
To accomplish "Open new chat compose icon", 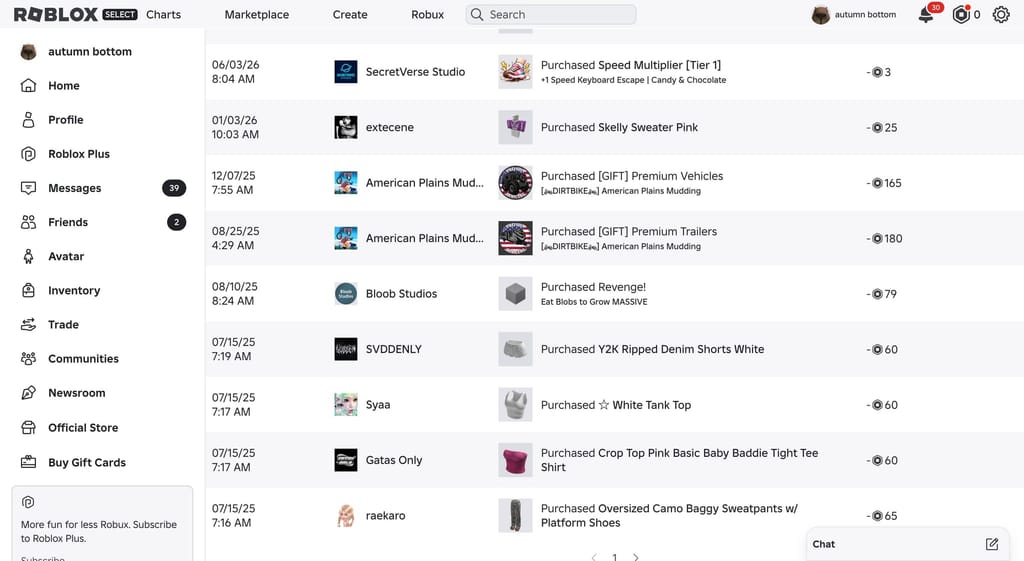I will point(992,544).
